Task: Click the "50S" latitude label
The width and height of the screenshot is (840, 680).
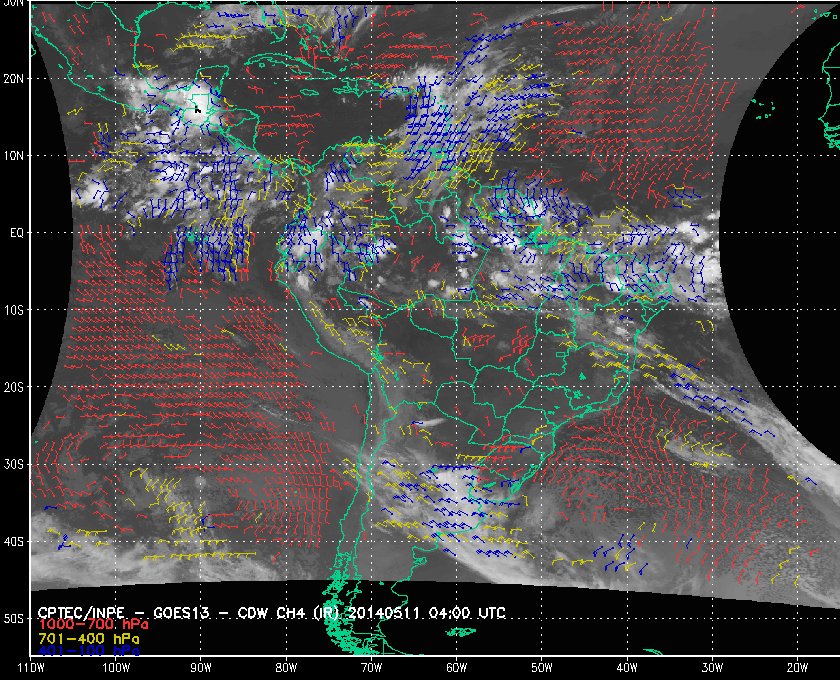Action: pos(14,619)
